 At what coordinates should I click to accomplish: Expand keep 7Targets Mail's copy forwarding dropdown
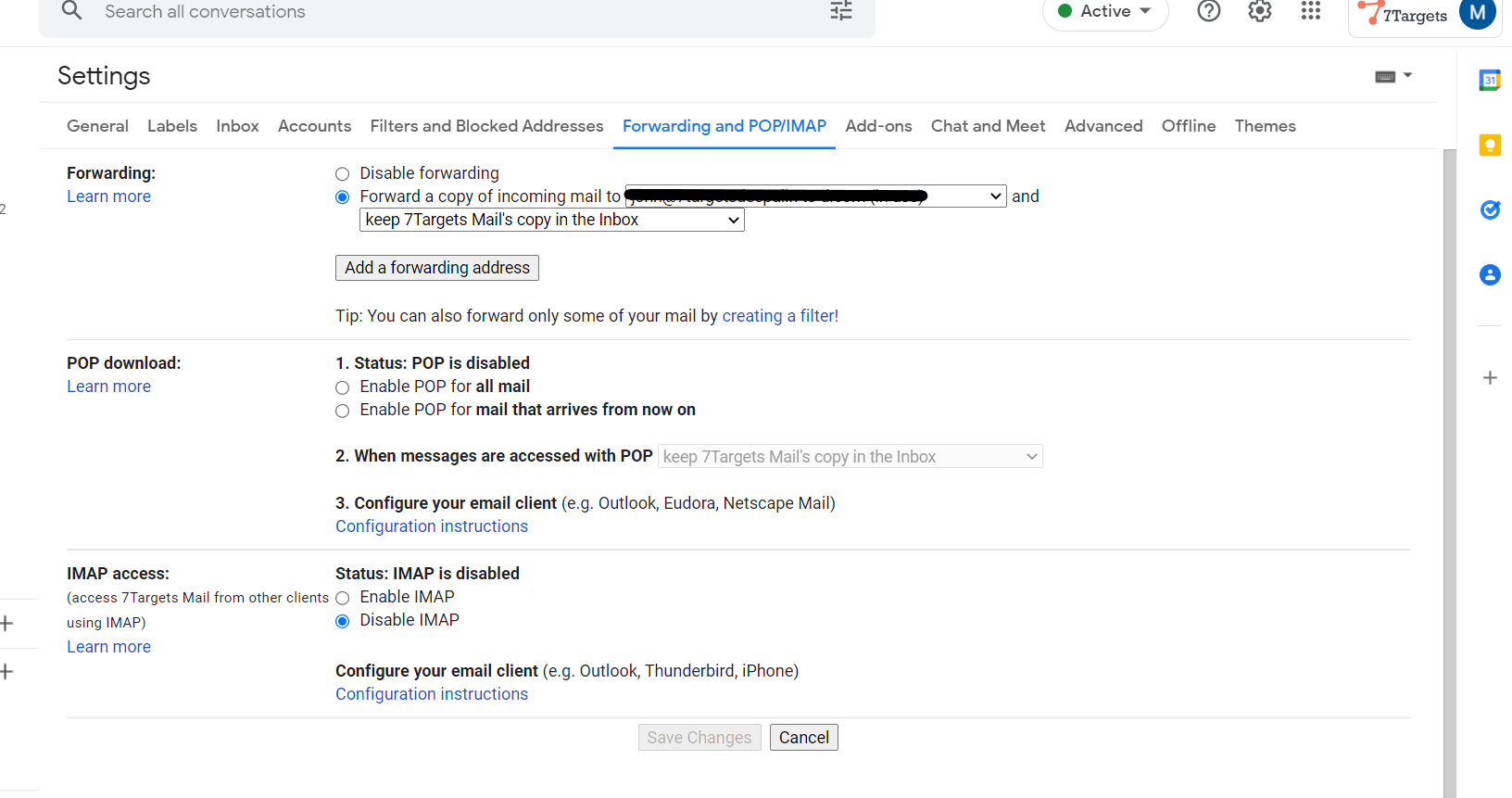click(x=551, y=221)
